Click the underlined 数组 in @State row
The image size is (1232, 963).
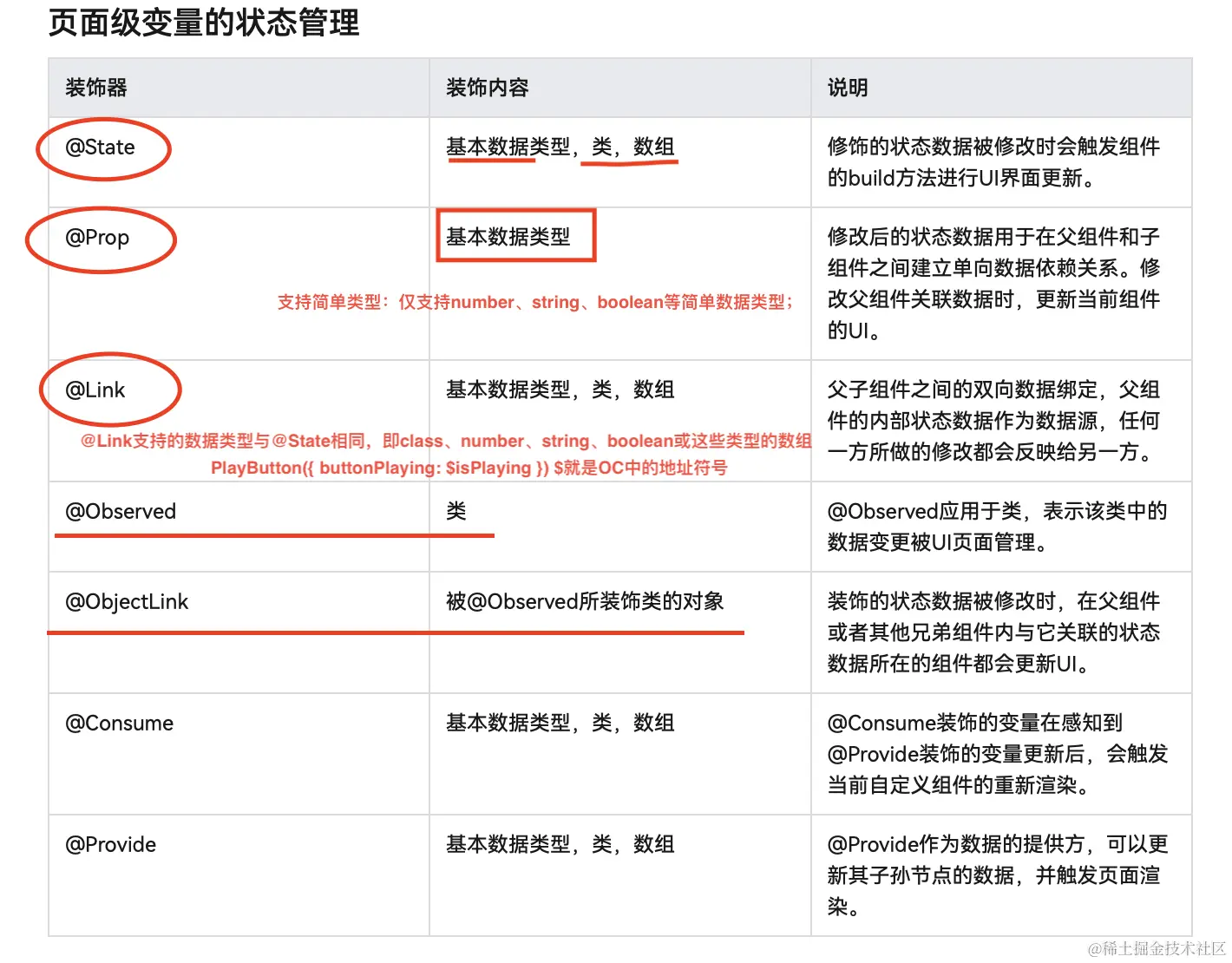655,147
